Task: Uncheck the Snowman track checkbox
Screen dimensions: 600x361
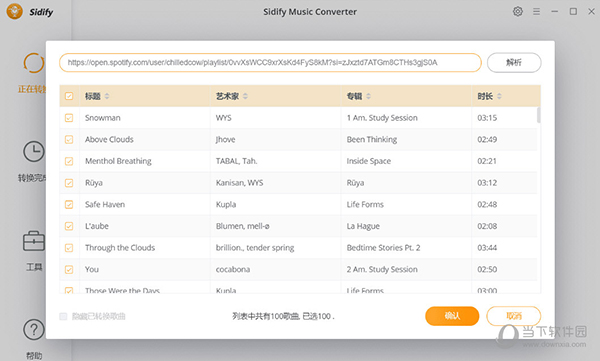Action: click(69, 118)
